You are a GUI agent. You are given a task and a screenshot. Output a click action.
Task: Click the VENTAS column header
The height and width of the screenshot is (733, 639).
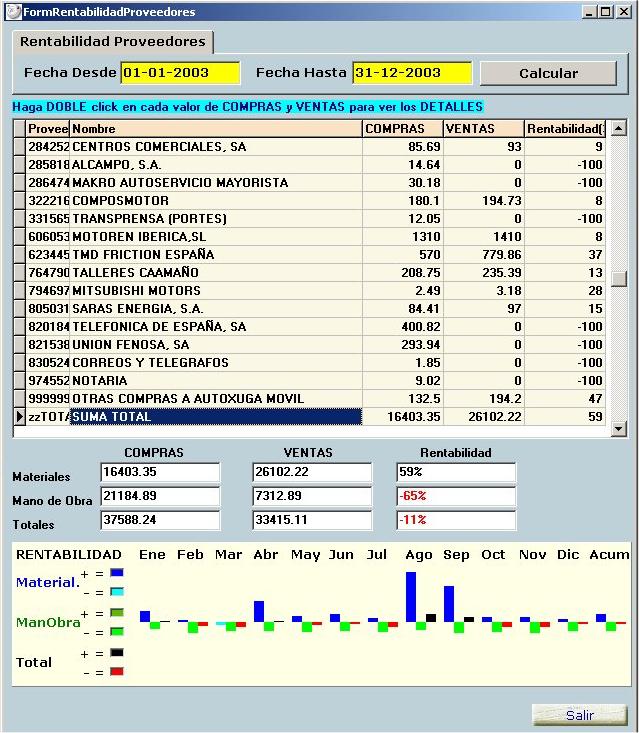point(483,129)
